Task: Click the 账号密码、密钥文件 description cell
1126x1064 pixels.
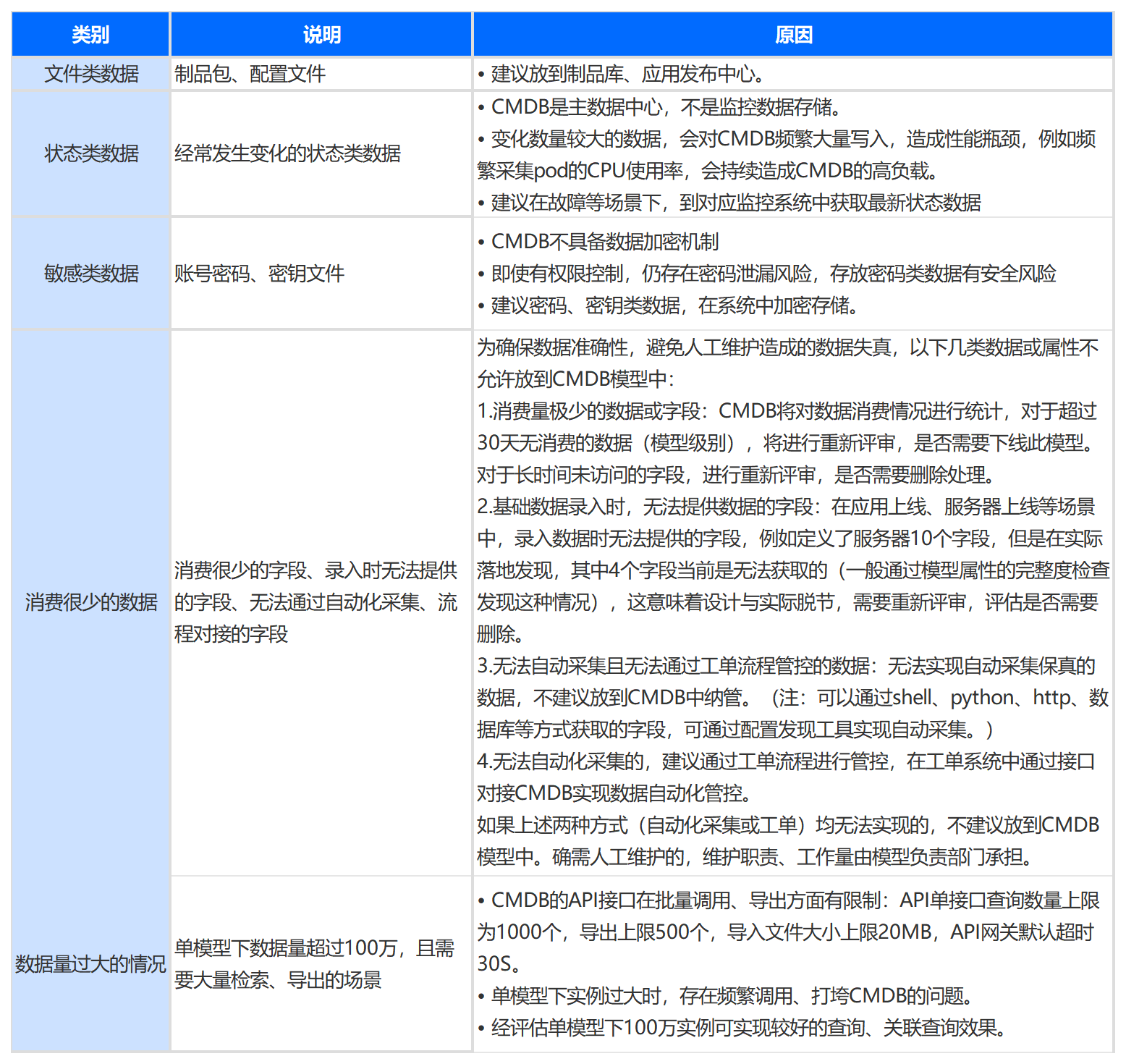Action: (321, 274)
